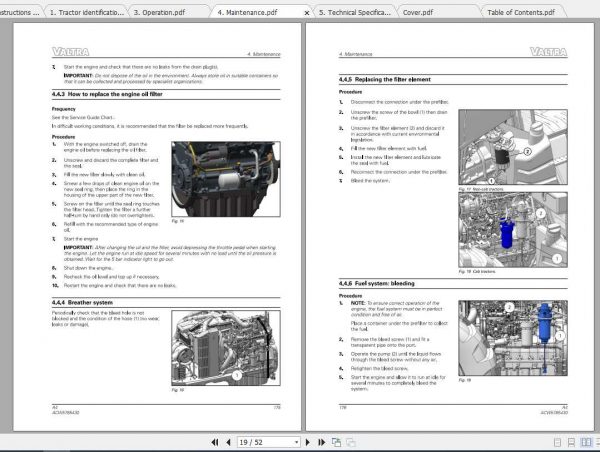Switch to single page layout view
Screen dimensions: 600x452
pos(558,442)
